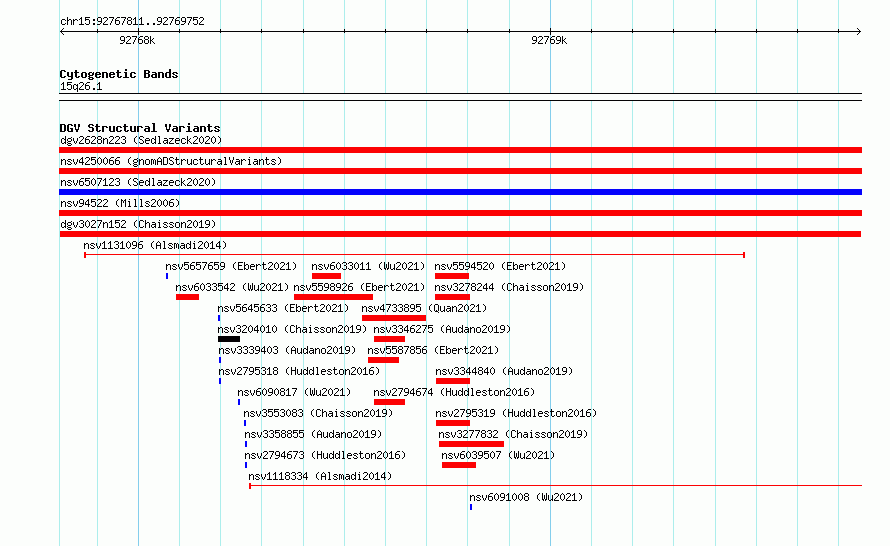Click nsv6090817 (Wu2021) label
Screen dimensions: 890x546
(x=294, y=392)
